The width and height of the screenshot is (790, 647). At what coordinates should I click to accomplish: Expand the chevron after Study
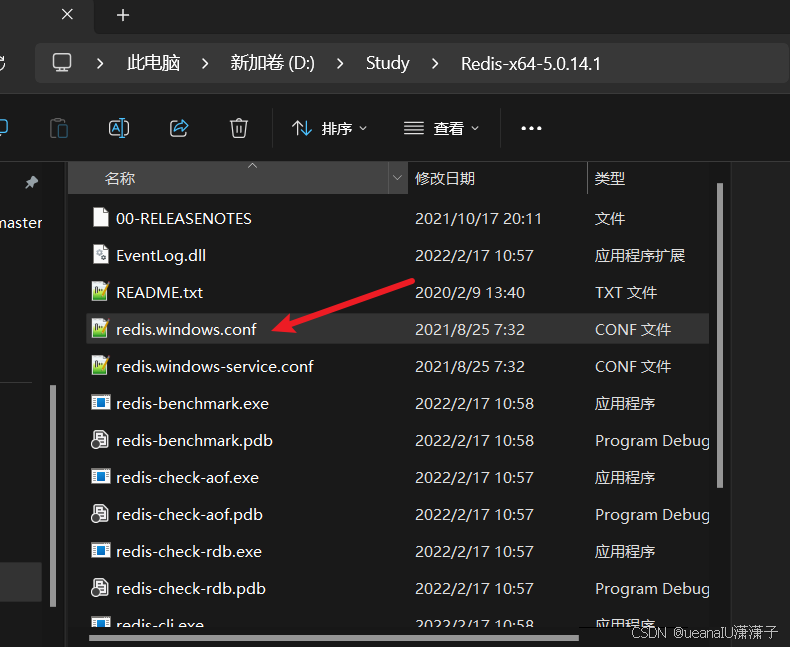tap(435, 63)
